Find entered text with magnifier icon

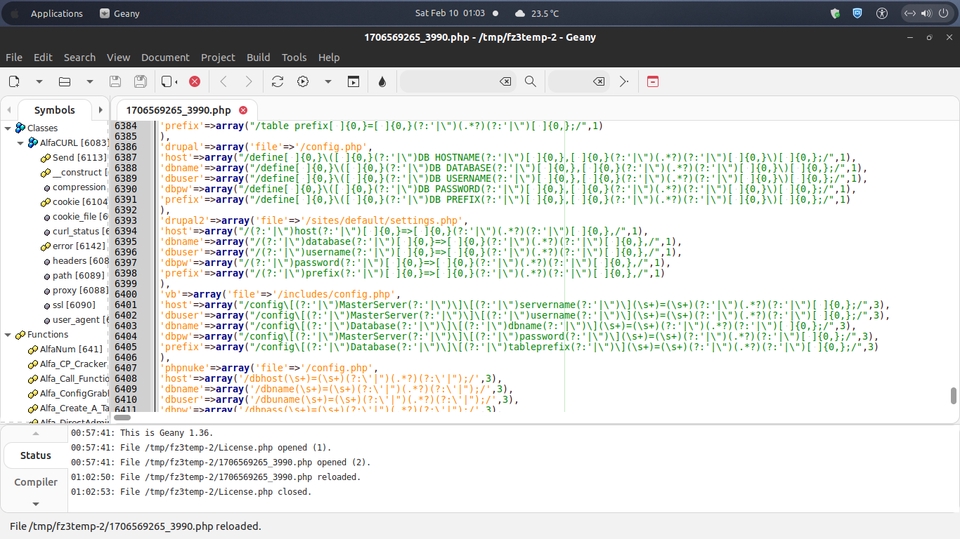[x=530, y=81]
